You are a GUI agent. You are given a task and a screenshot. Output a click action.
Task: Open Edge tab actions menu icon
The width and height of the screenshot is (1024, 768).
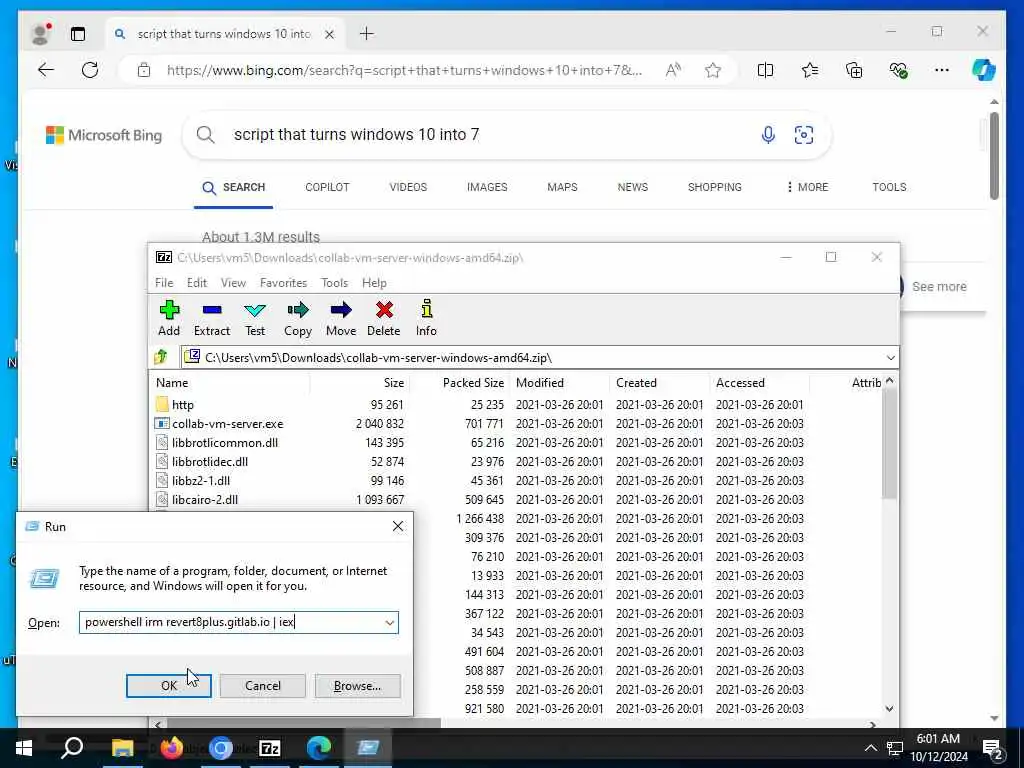click(x=78, y=34)
